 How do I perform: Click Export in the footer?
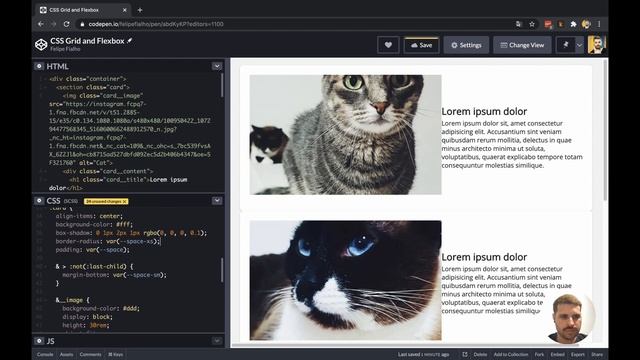point(578,354)
